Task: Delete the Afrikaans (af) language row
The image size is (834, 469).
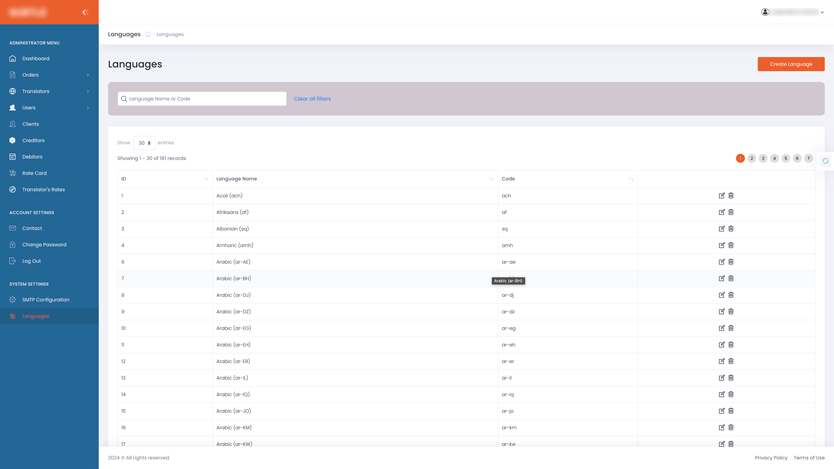Action: [x=731, y=212]
